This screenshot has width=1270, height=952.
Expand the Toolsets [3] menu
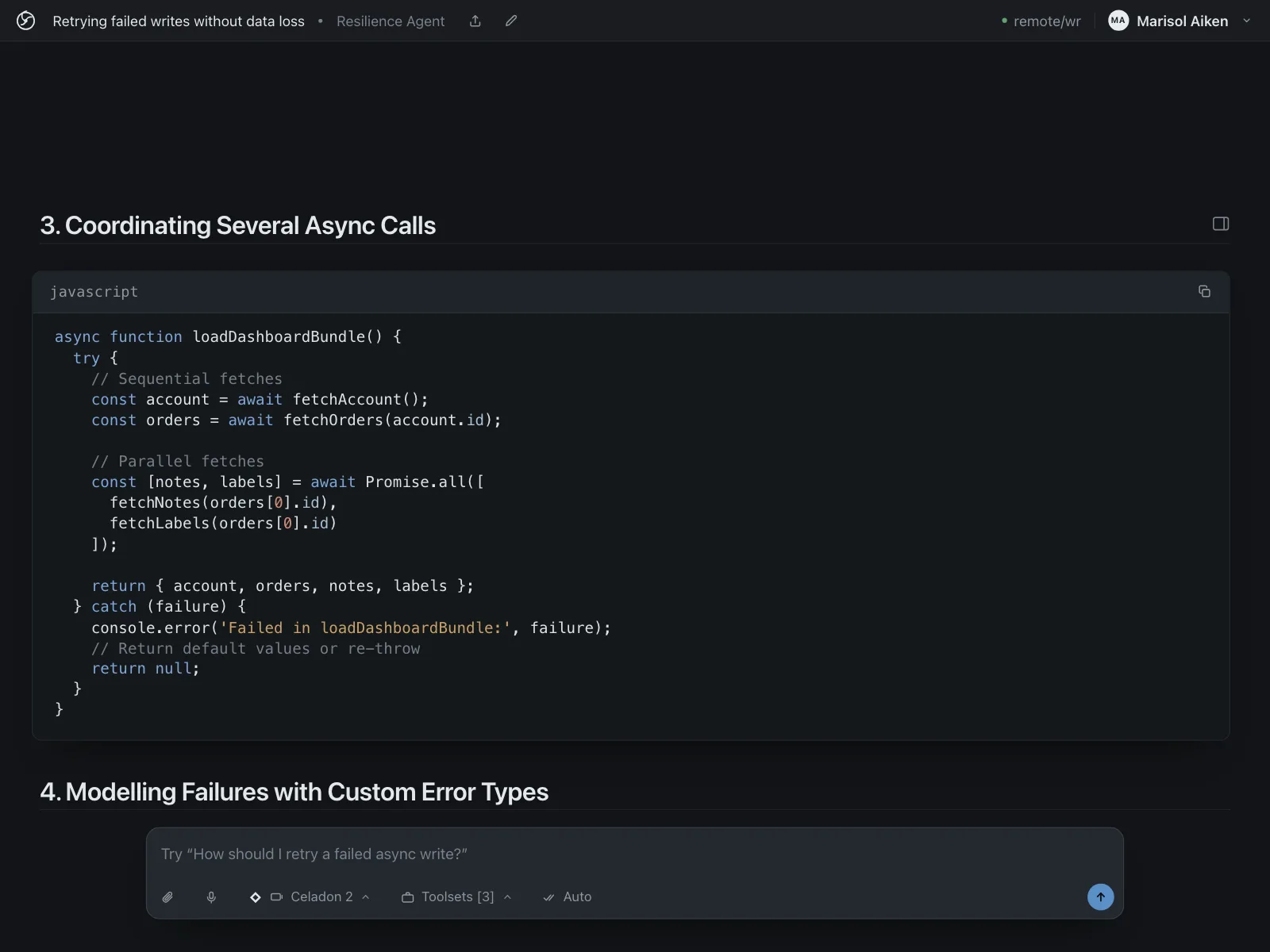(456, 897)
